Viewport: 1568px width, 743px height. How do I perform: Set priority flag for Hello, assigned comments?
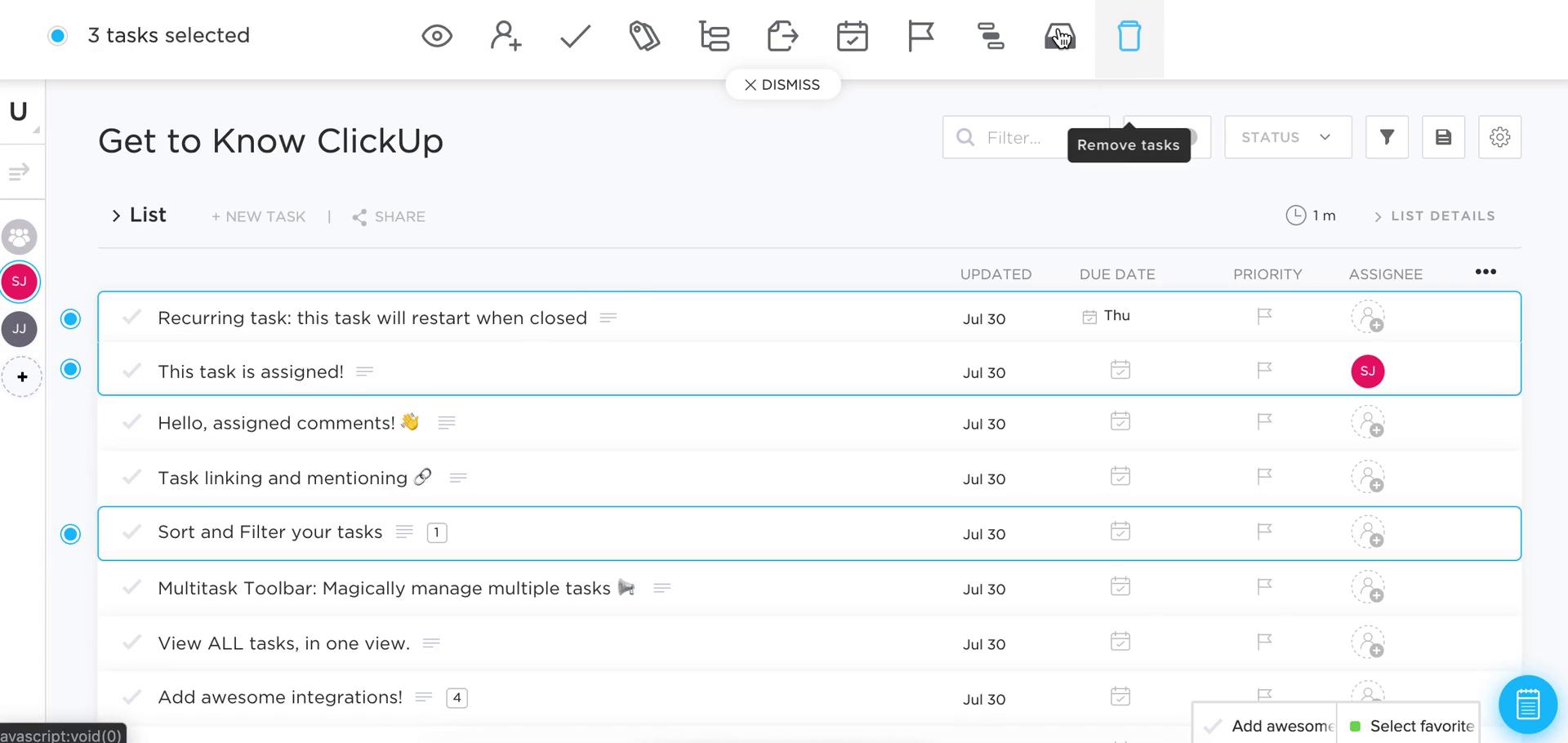[x=1264, y=421]
